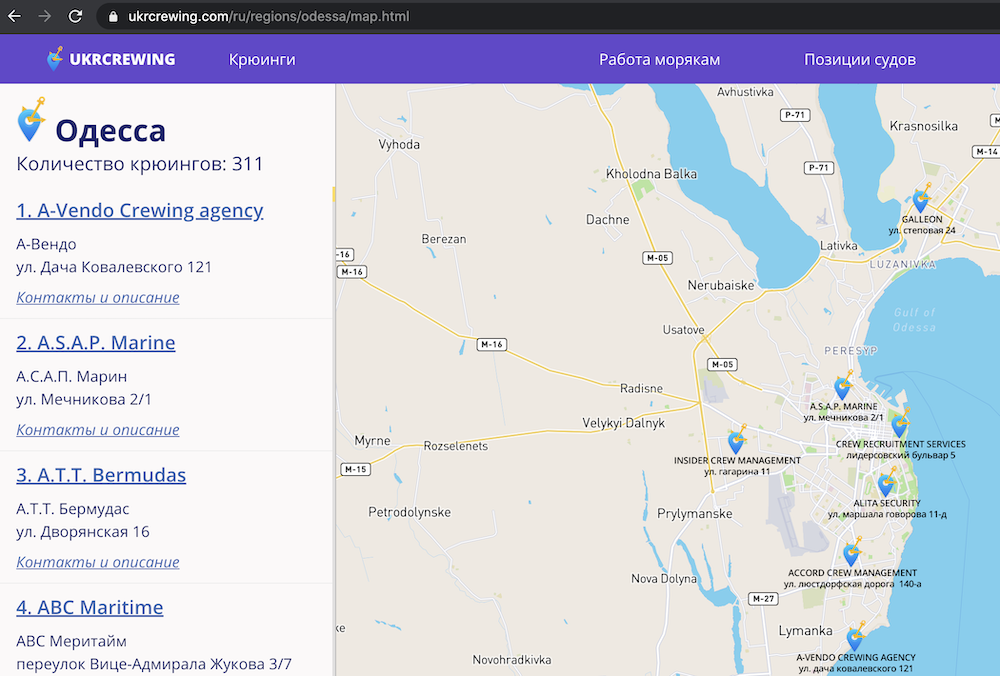Click the ул. Дача Ковалевского 121 address
This screenshot has width=1000, height=676.
114,267
